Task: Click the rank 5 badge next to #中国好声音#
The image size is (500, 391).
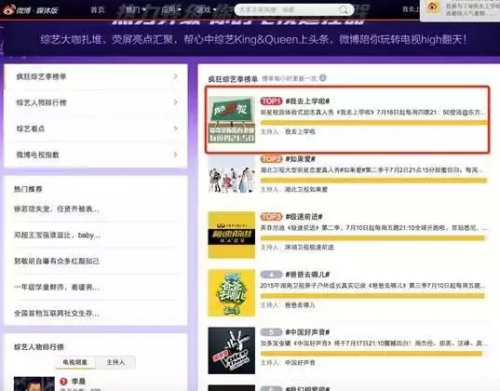Action: (x=271, y=332)
